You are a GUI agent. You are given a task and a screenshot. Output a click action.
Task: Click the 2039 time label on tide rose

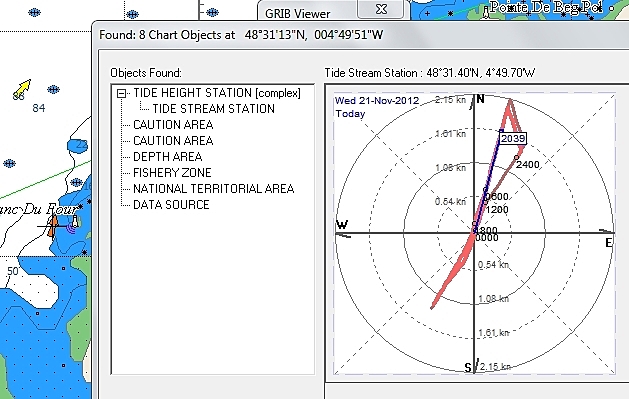point(513,139)
